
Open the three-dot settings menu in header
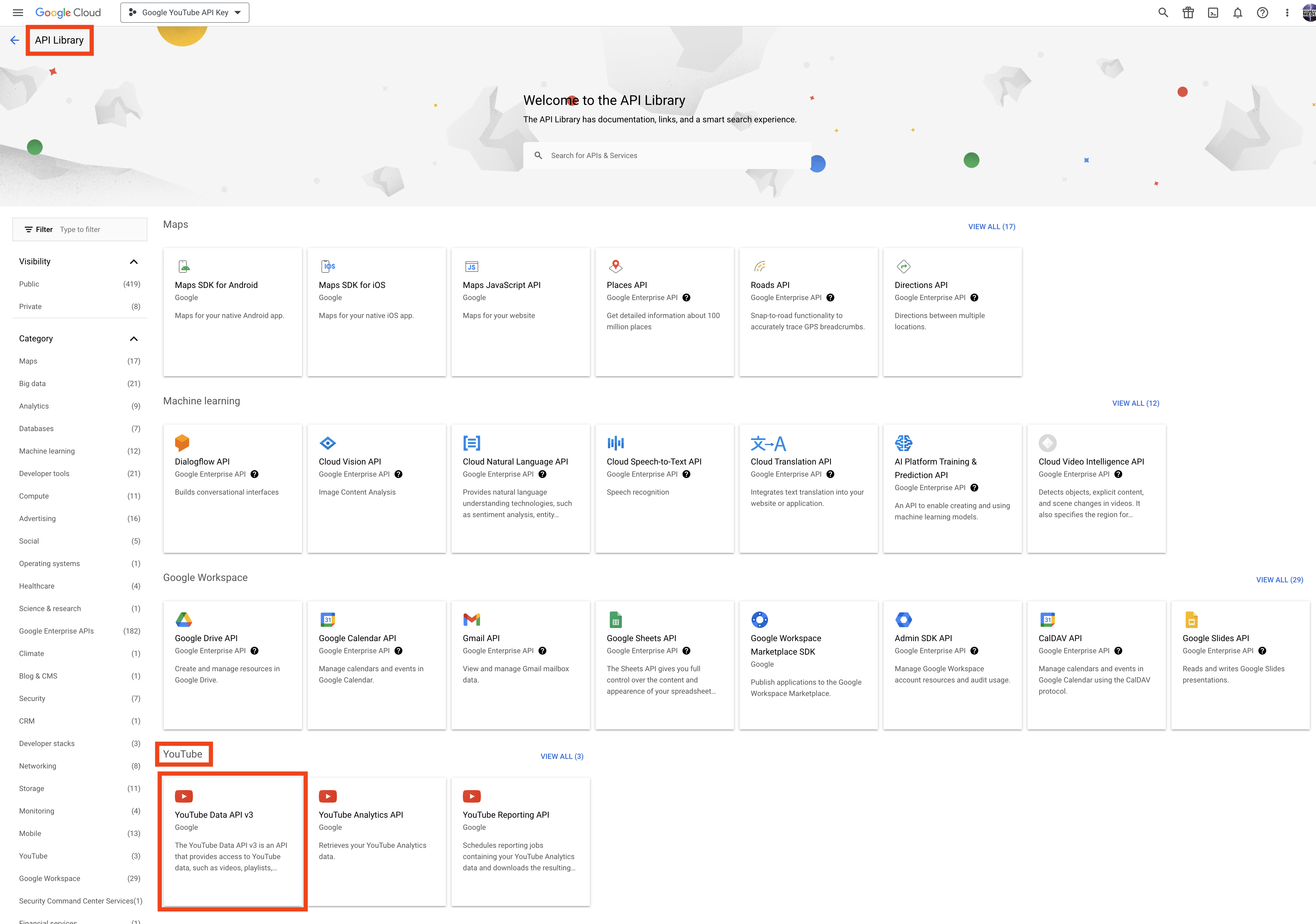coord(1287,13)
